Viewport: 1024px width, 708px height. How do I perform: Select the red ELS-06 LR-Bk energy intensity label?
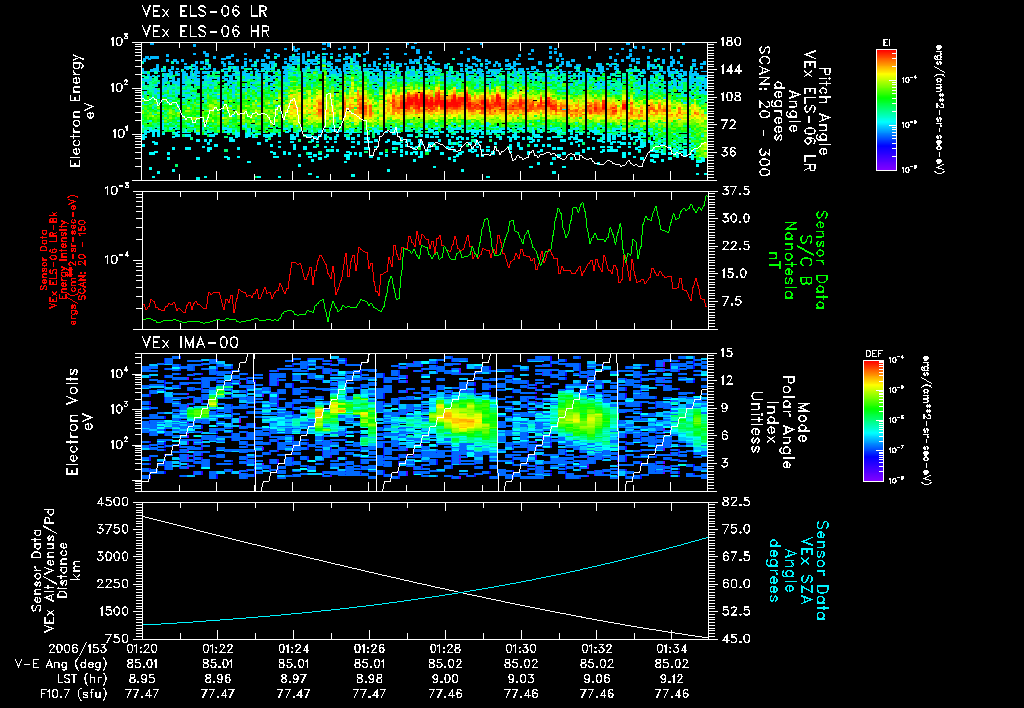(63, 260)
